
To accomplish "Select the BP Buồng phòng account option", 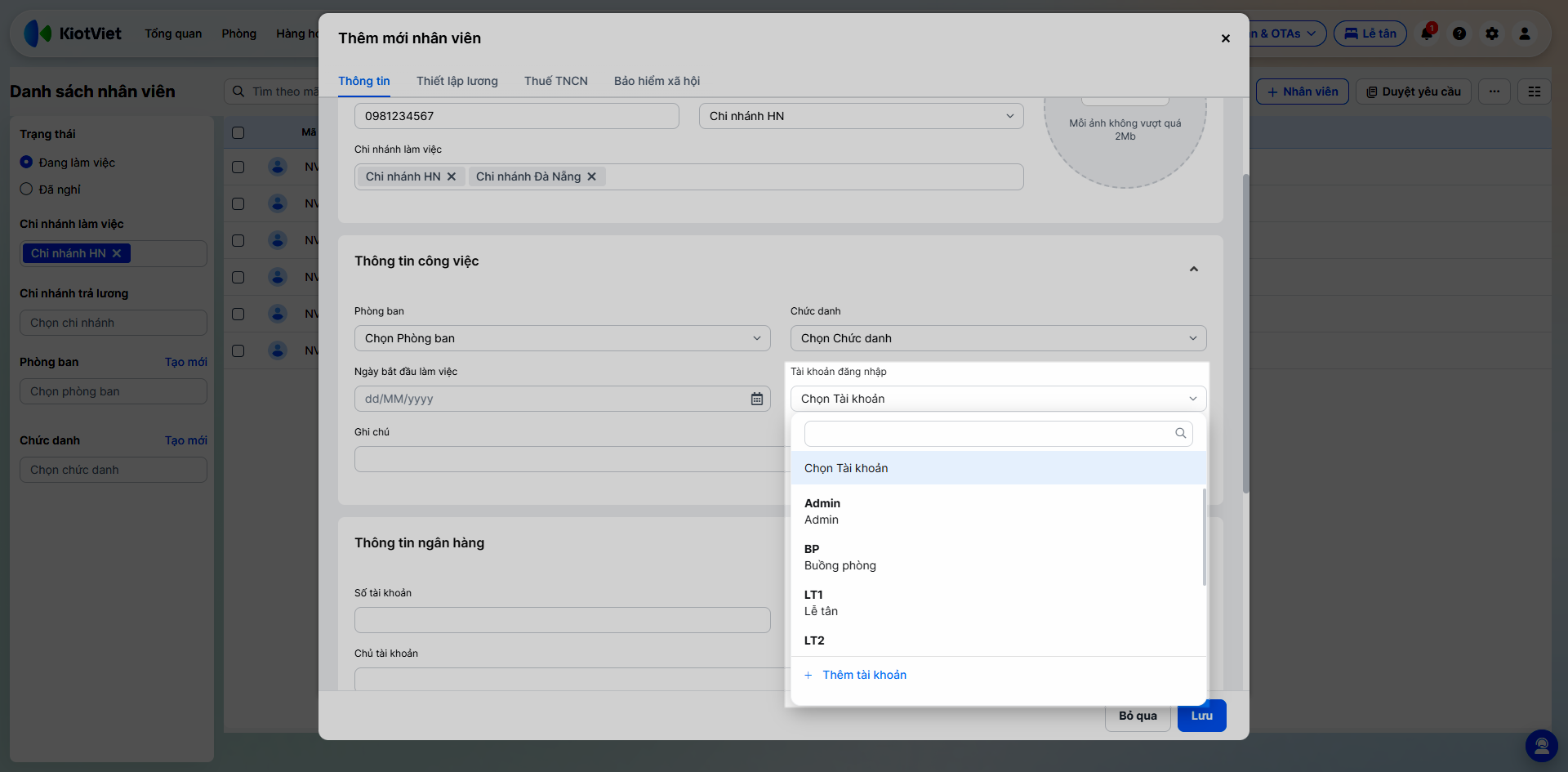I will tap(996, 557).
